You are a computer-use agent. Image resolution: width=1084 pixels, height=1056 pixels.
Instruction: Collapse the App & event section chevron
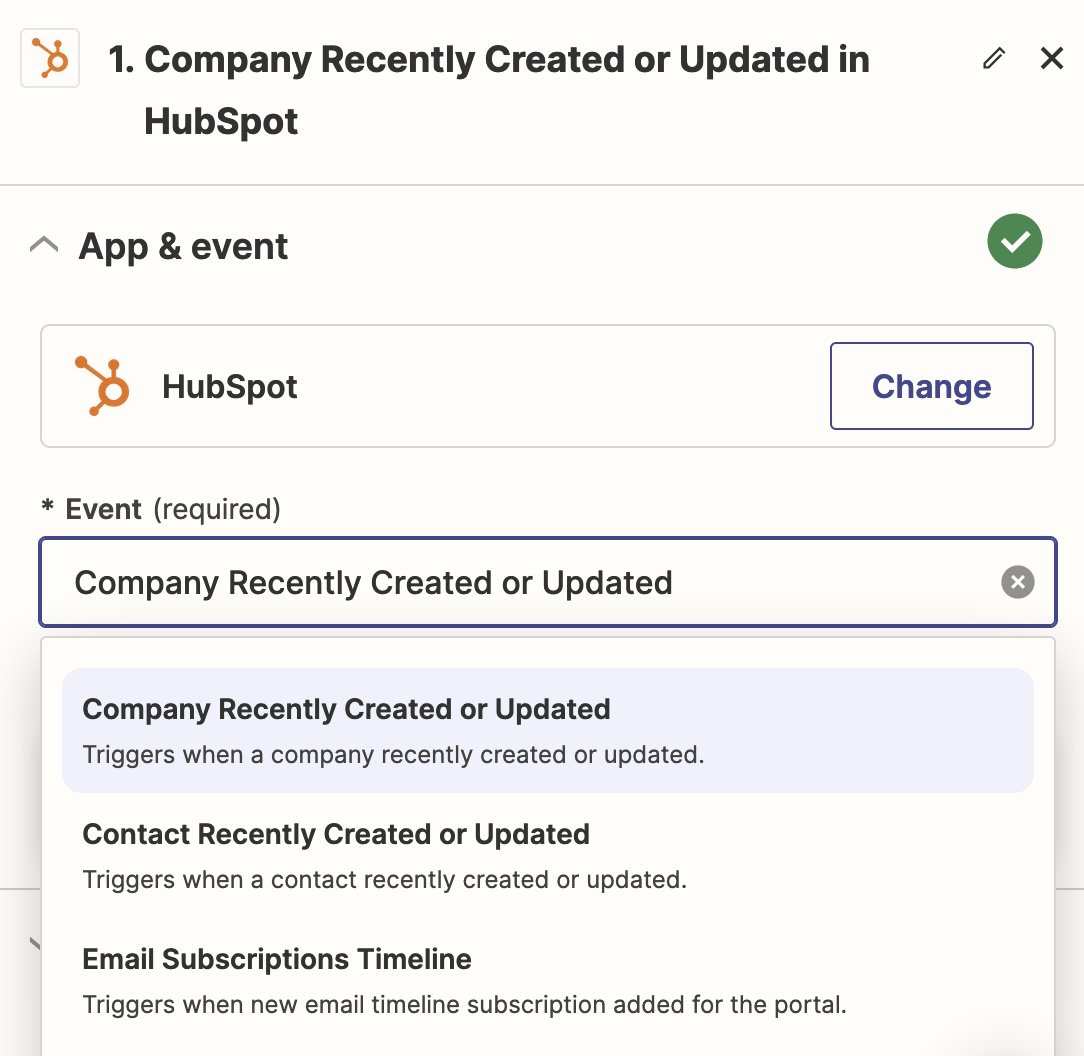tap(44, 246)
